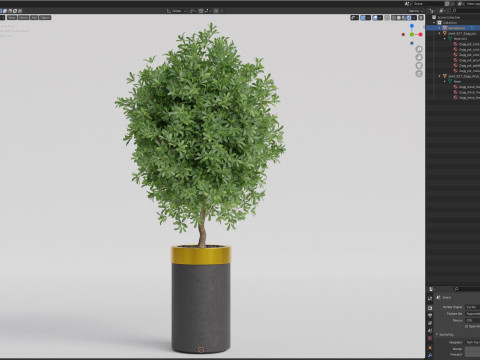Open the Feature Set dropdown
480x360 pixels.
(x=473, y=314)
